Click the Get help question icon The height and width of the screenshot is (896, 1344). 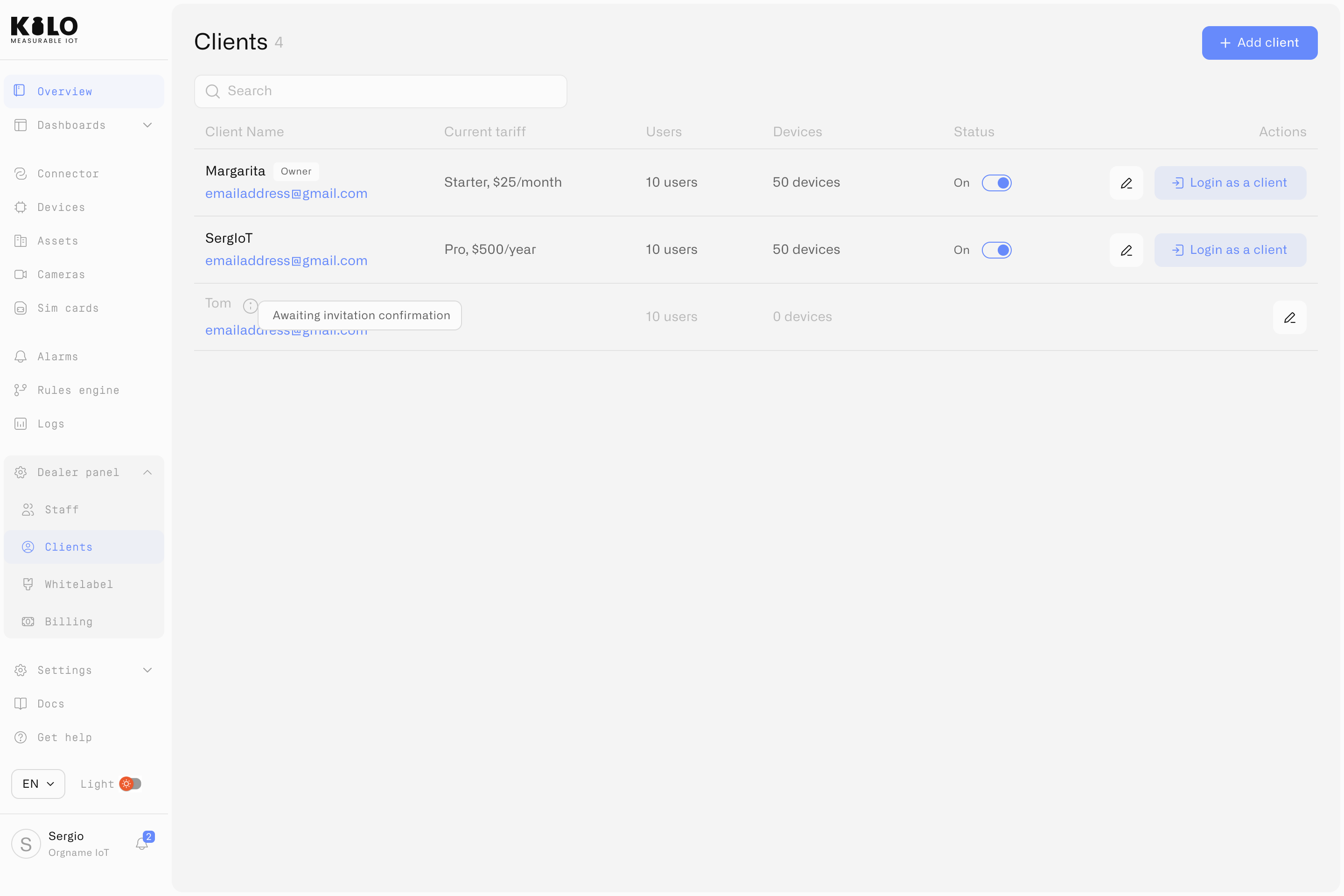coord(21,738)
